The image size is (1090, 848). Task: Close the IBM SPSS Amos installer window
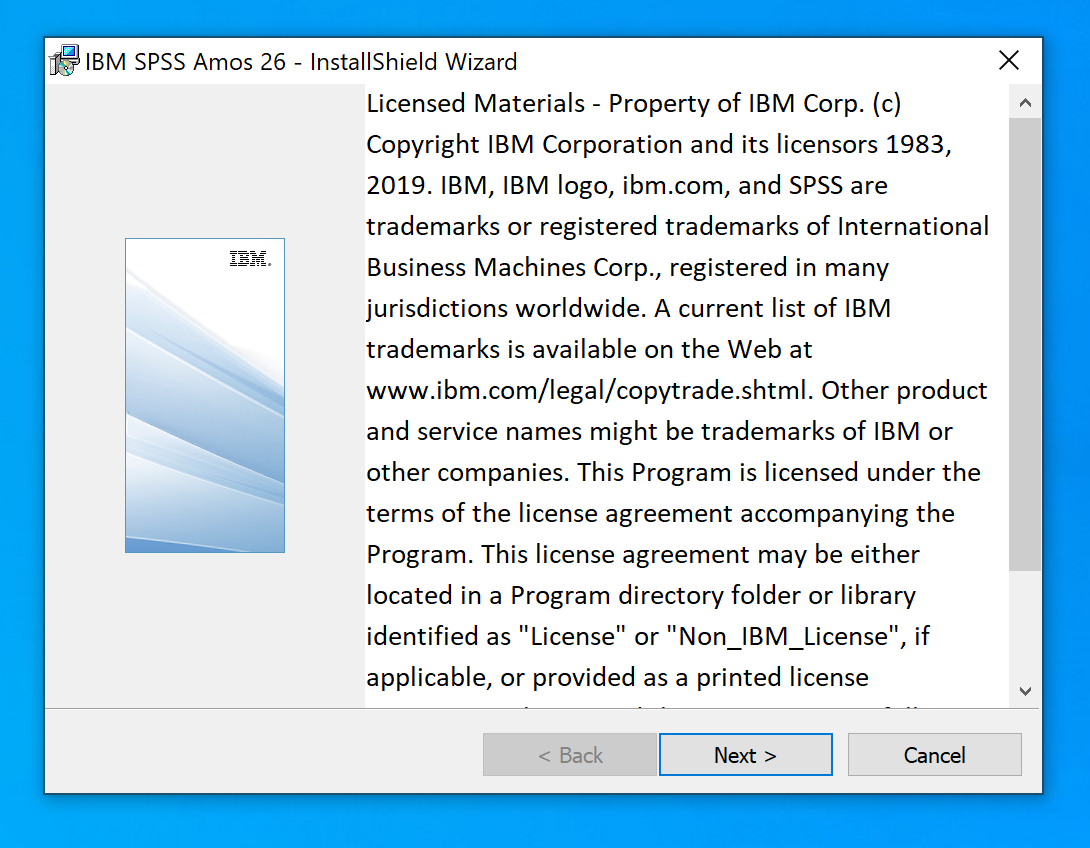point(1009,61)
